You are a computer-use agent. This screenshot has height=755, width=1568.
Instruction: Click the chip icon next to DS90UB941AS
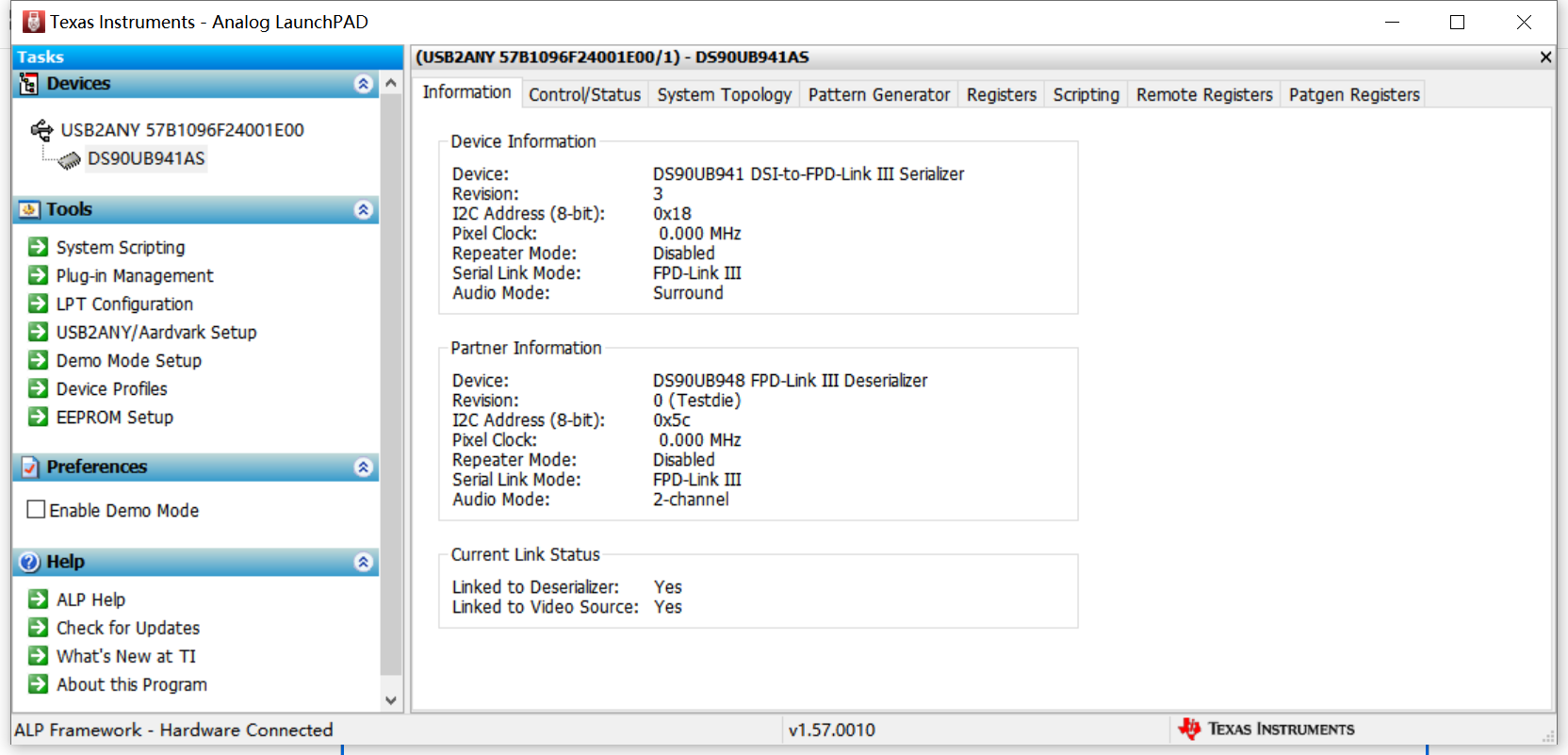[70, 160]
